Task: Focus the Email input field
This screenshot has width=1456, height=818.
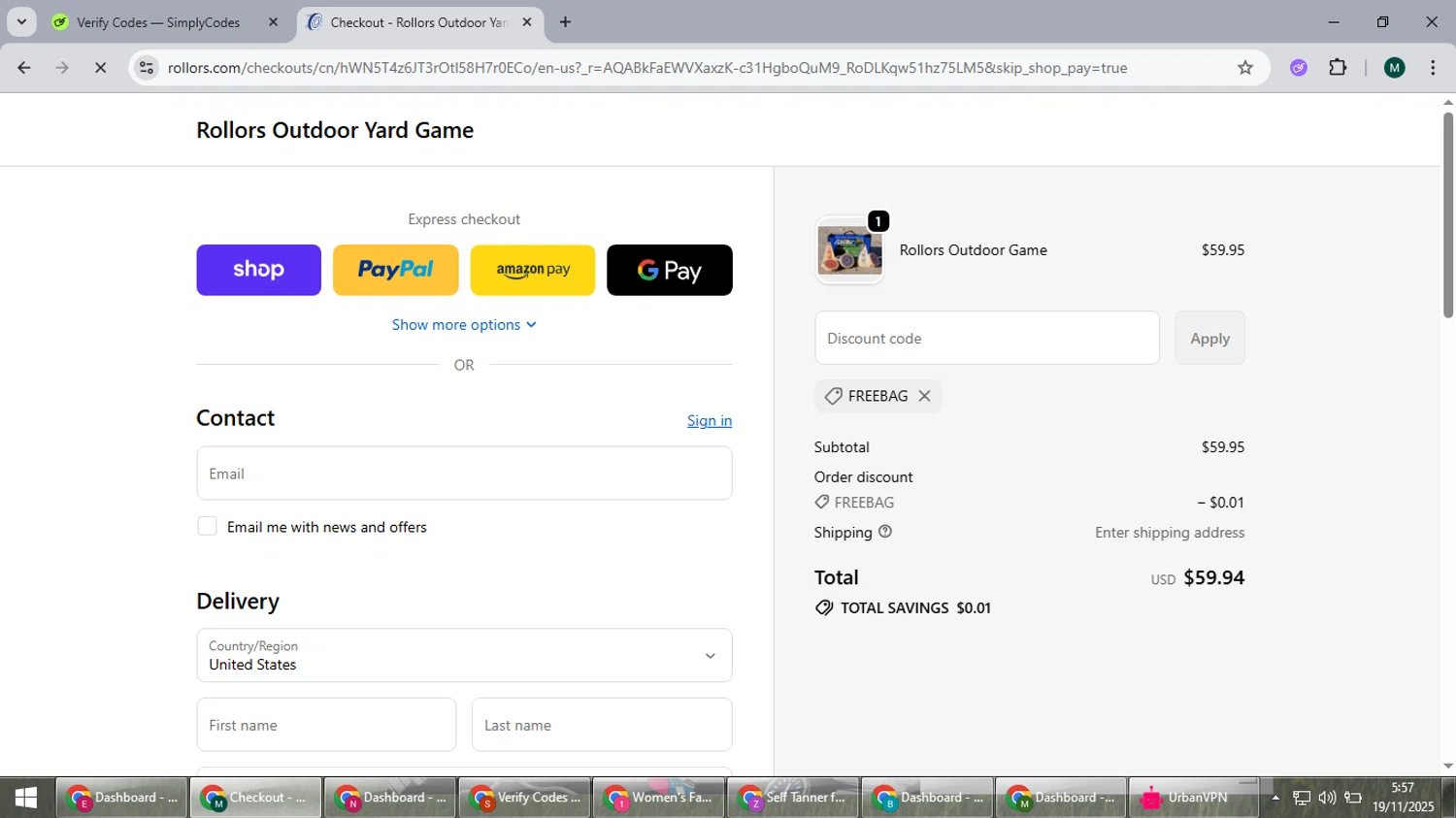Action: [x=464, y=474]
